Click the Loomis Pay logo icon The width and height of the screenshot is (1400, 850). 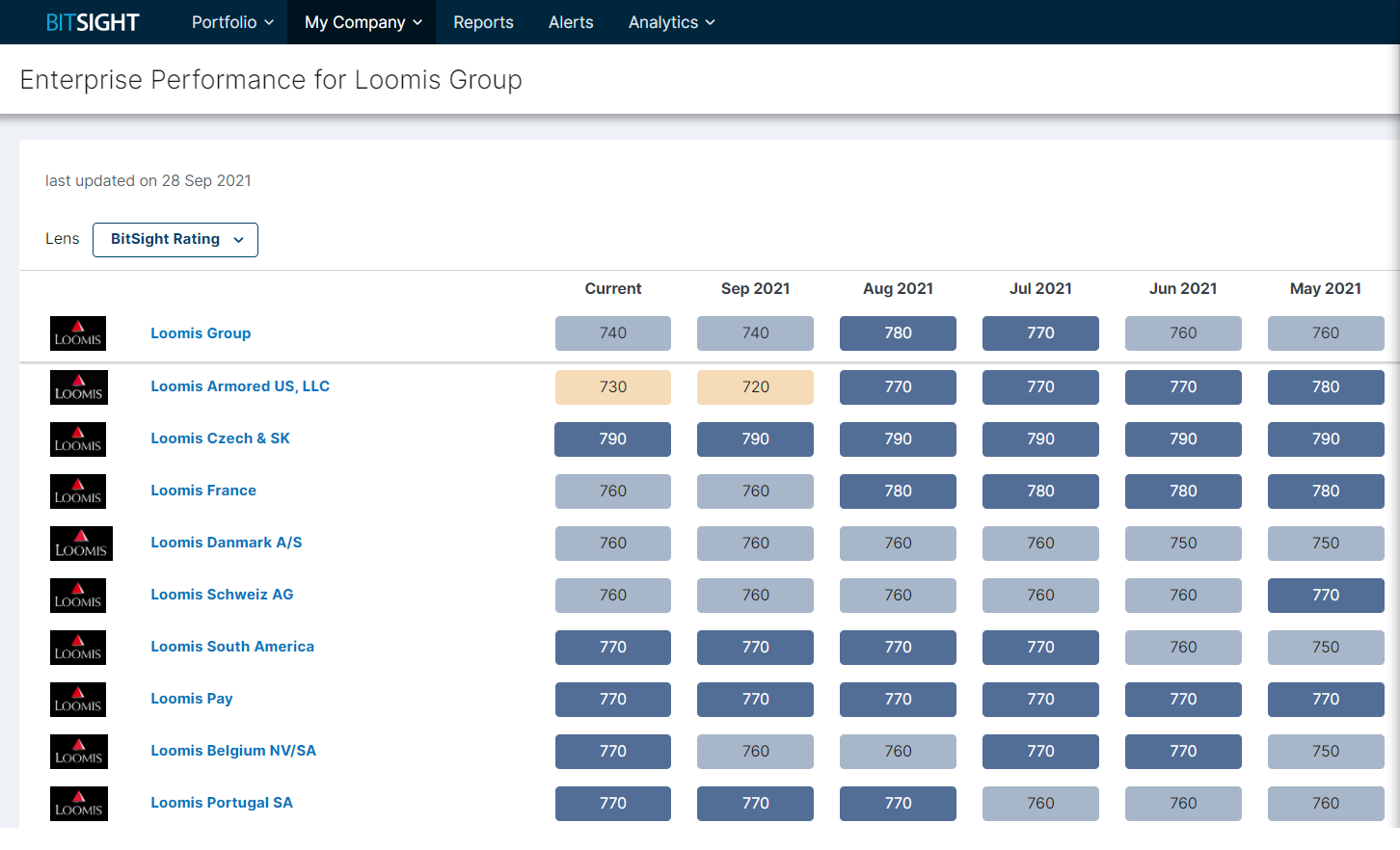[x=78, y=700]
